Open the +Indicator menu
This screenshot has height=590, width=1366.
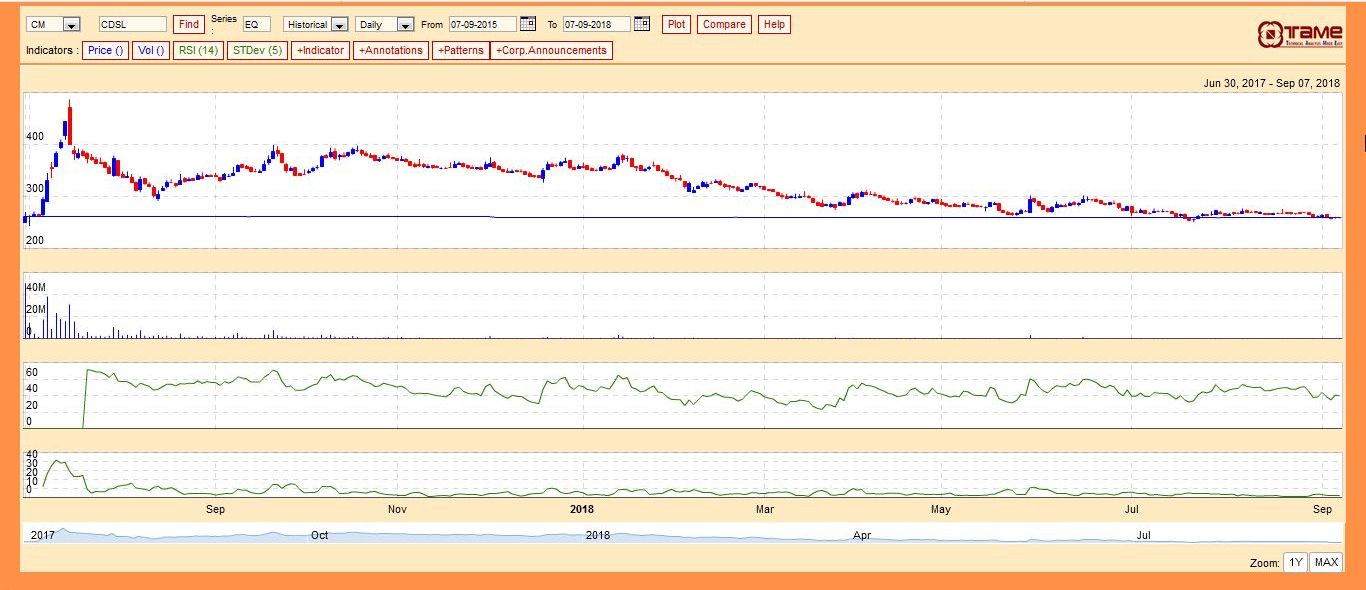[x=321, y=50]
